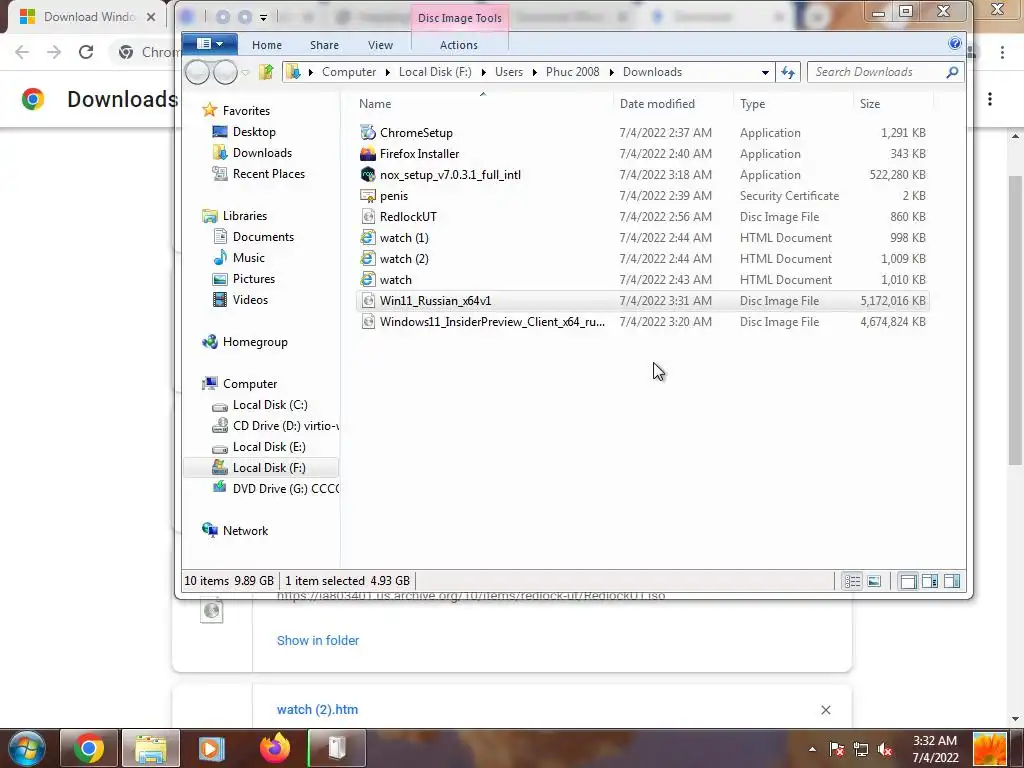Select Network in navigation pane
The width and height of the screenshot is (1024, 768).
(245, 531)
